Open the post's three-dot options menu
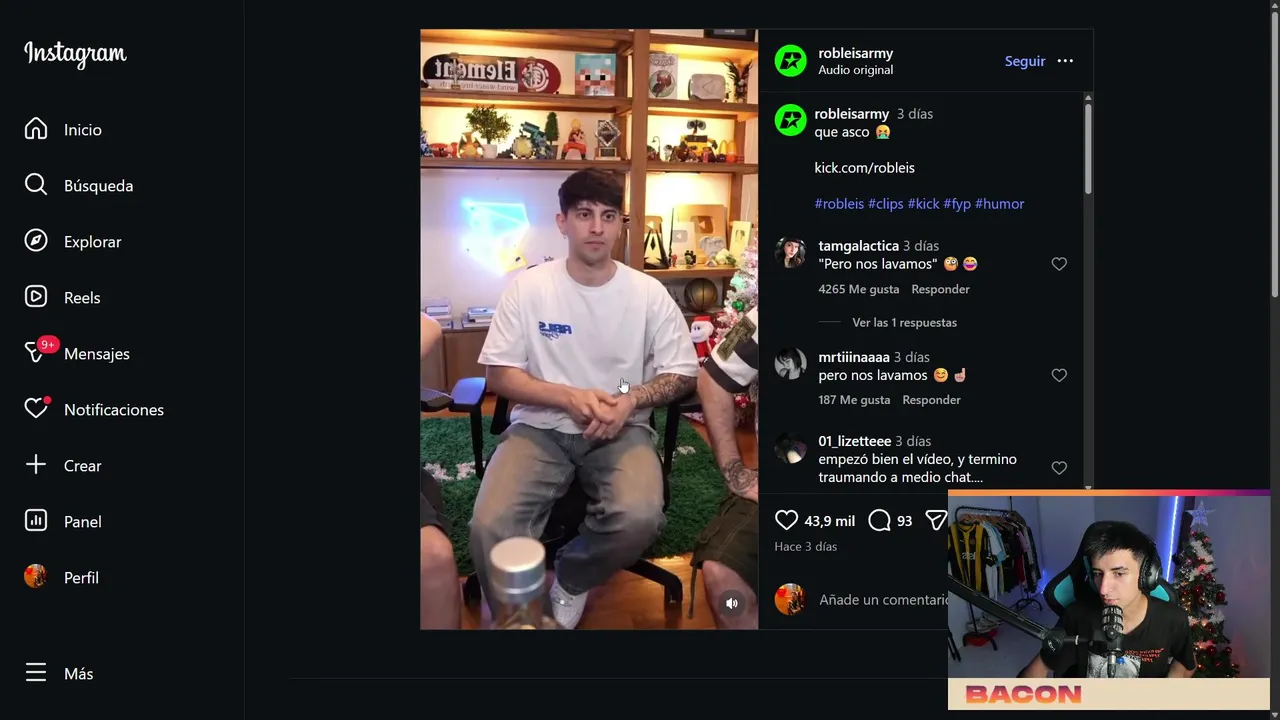This screenshot has width=1280, height=720. pyautogui.click(x=1065, y=61)
